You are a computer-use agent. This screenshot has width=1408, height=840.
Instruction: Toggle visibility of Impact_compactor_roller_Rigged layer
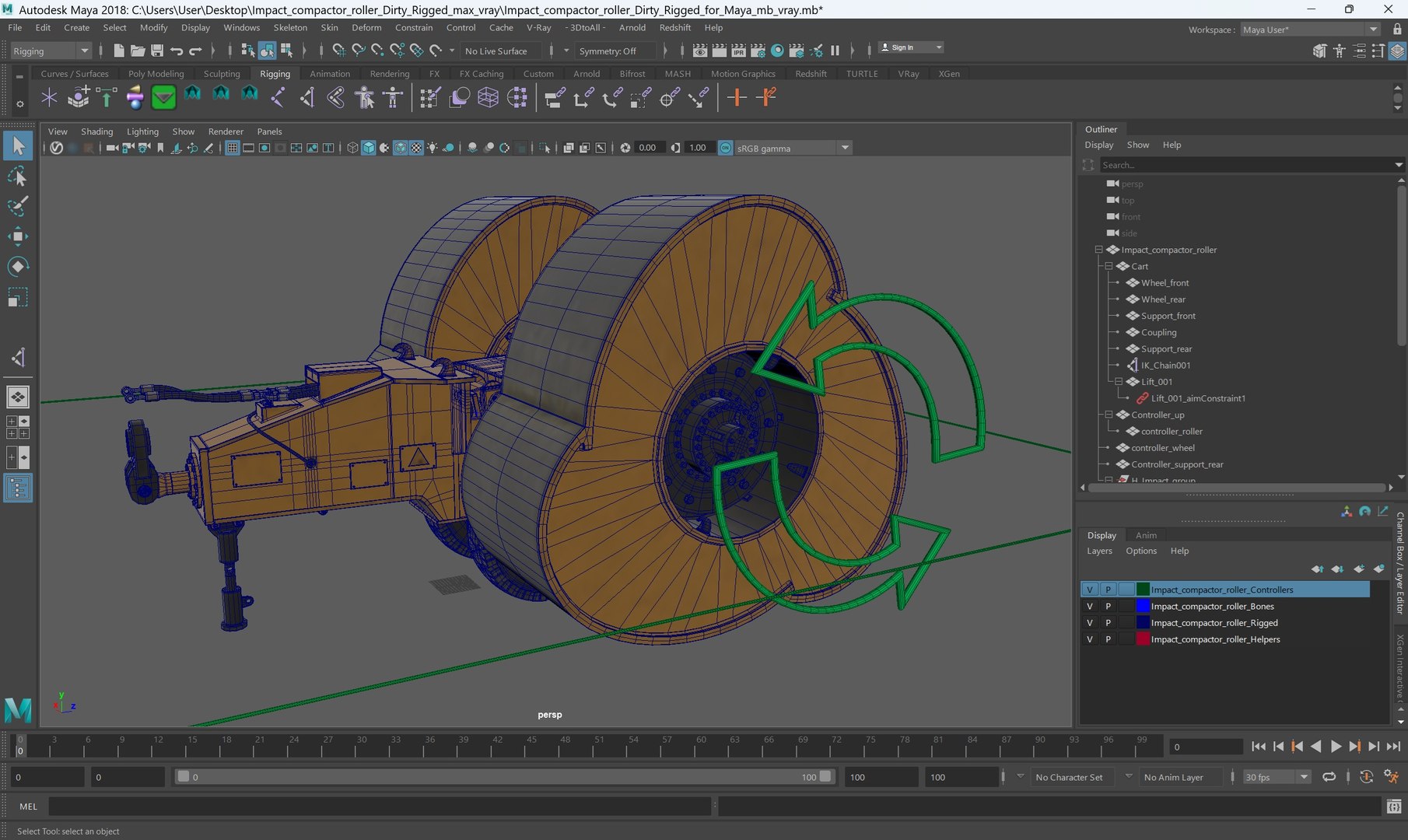[x=1090, y=622]
